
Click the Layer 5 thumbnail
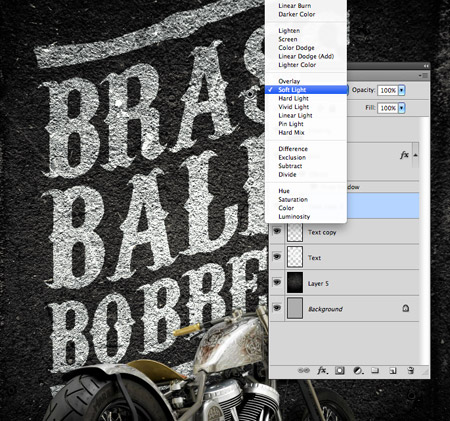pyautogui.click(x=295, y=282)
